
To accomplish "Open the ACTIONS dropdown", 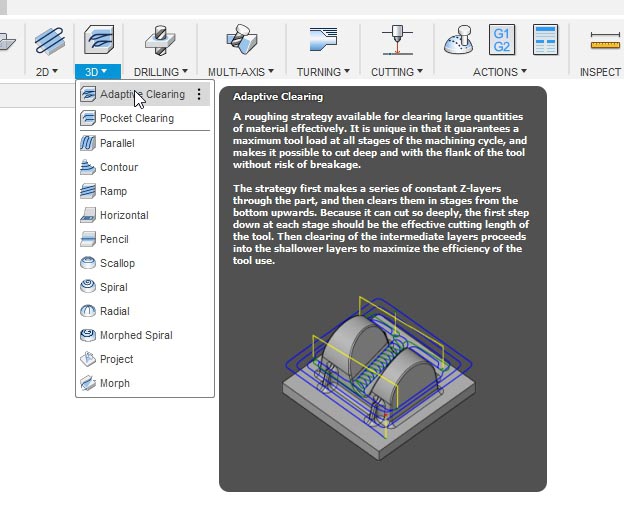I will tap(500, 72).
